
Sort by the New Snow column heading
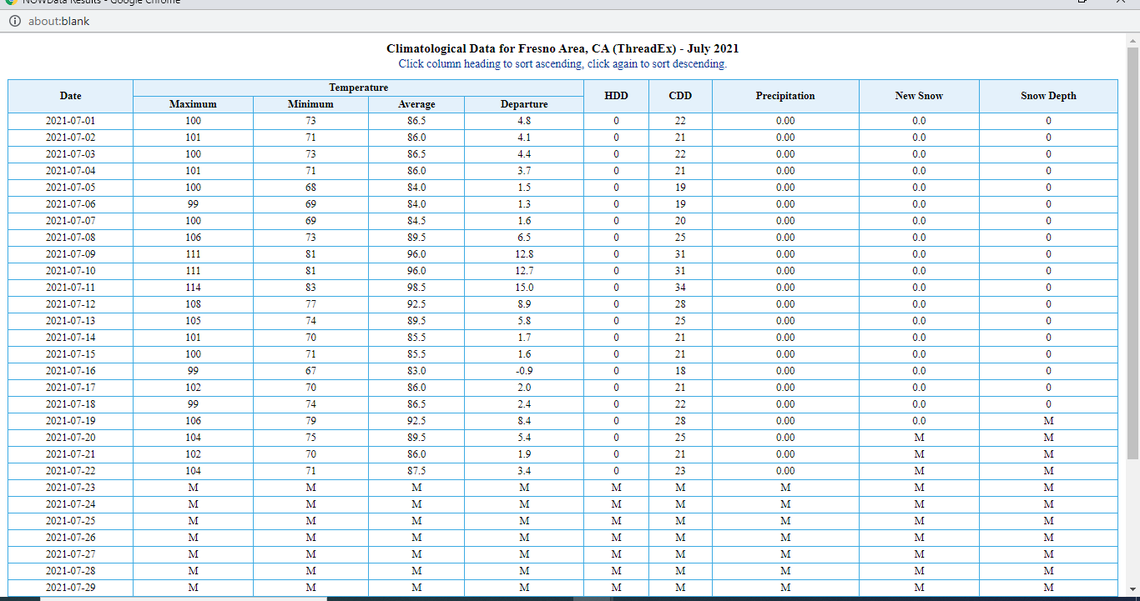pos(918,95)
